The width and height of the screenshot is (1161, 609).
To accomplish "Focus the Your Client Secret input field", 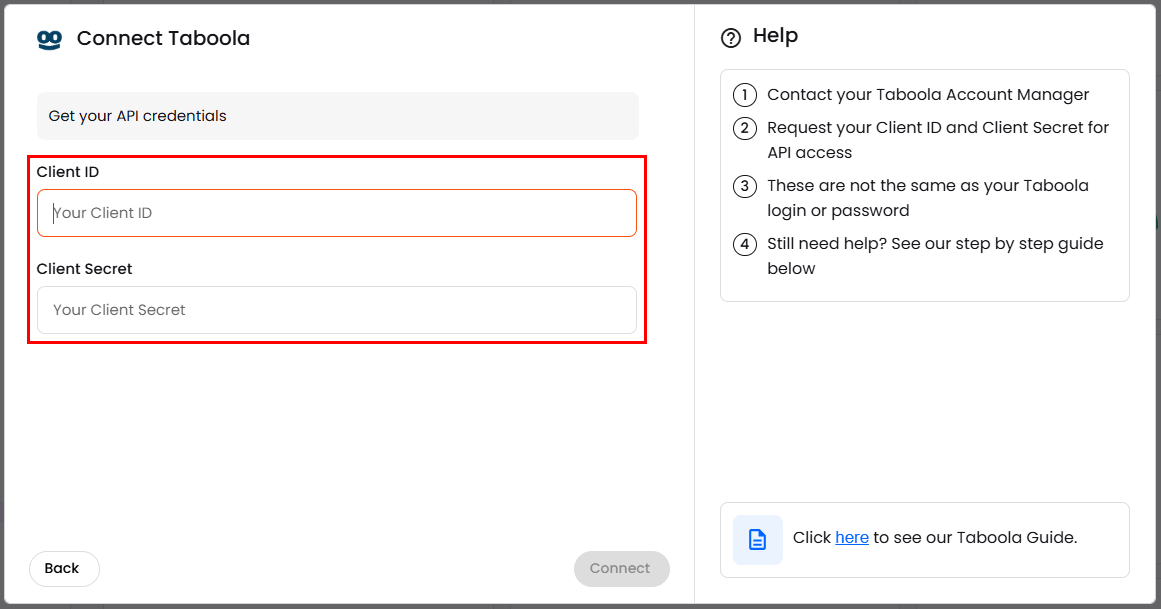I will (x=337, y=310).
